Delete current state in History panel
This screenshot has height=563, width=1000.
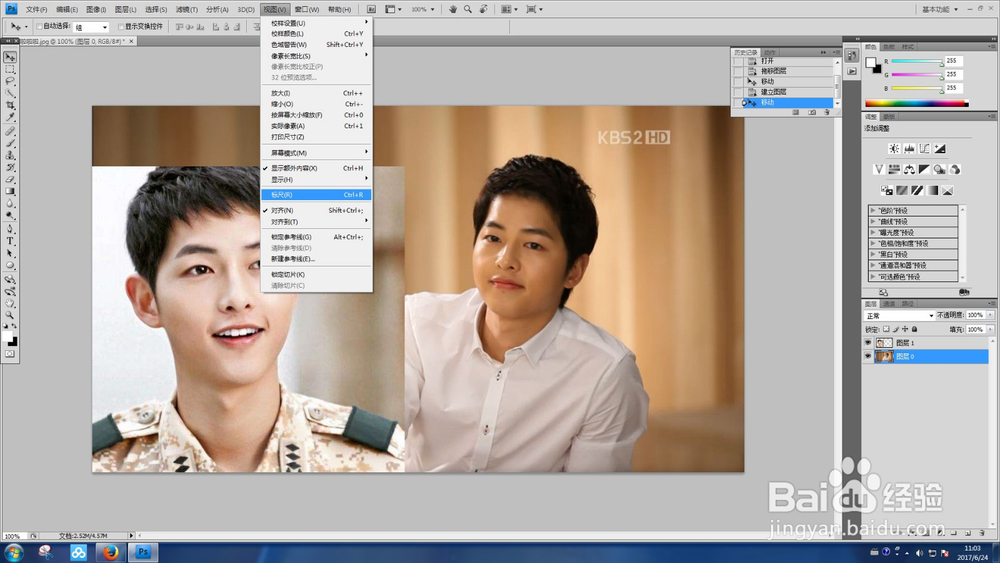click(827, 112)
